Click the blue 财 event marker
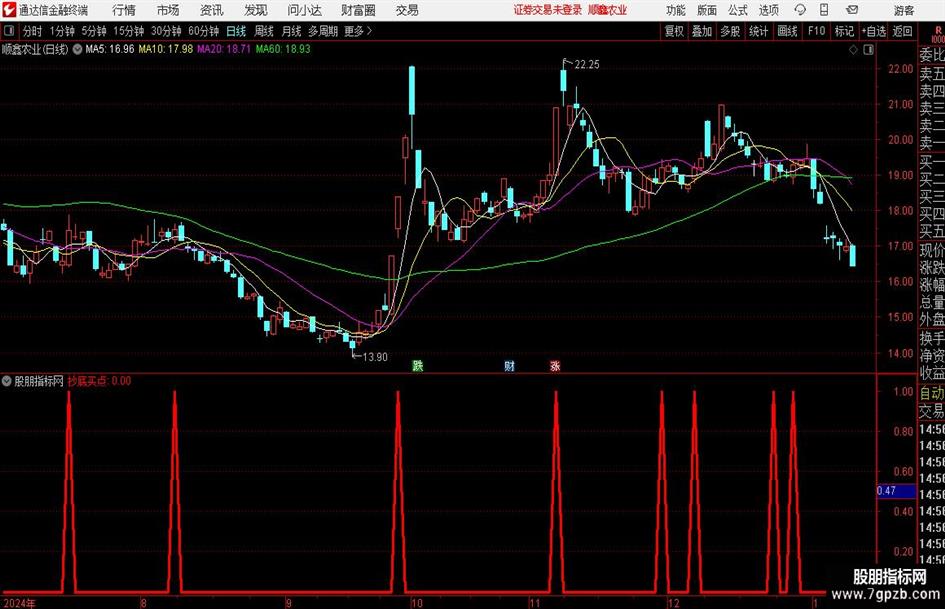This screenshot has width=945, height=609. coord(509,365)
